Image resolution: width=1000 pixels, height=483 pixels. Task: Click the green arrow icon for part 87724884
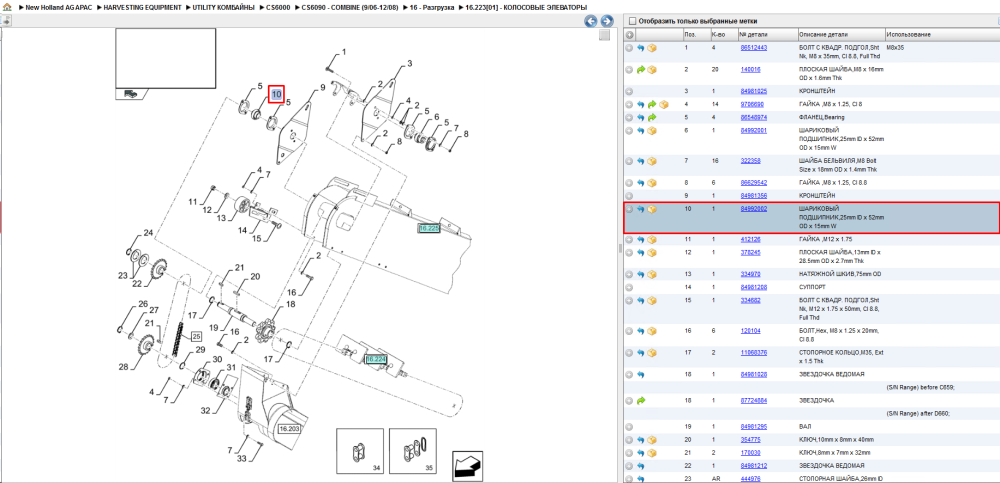pyautogui.click(x=641, y=401)
